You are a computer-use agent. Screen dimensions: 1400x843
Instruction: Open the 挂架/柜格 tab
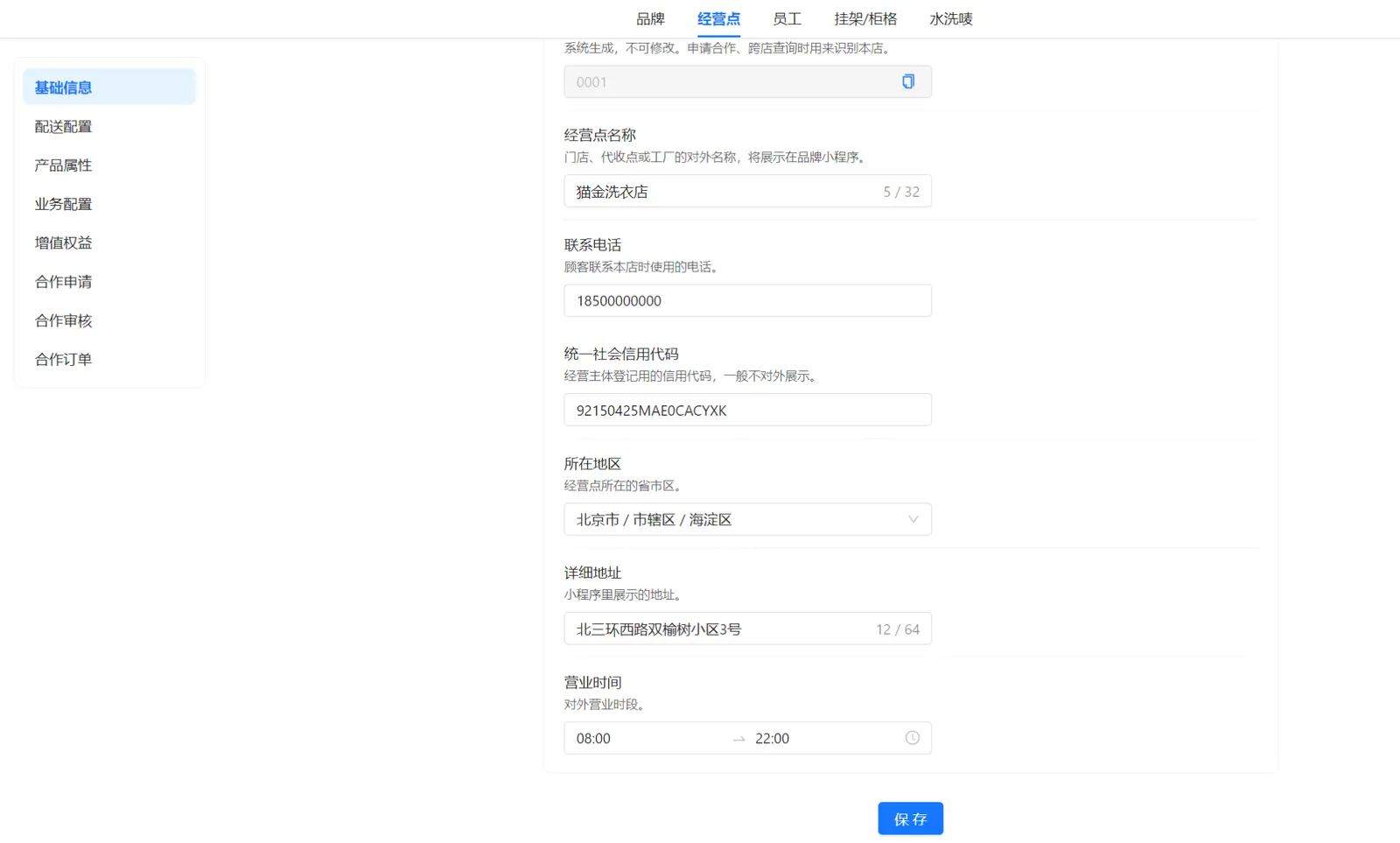(x=865, y=18)
